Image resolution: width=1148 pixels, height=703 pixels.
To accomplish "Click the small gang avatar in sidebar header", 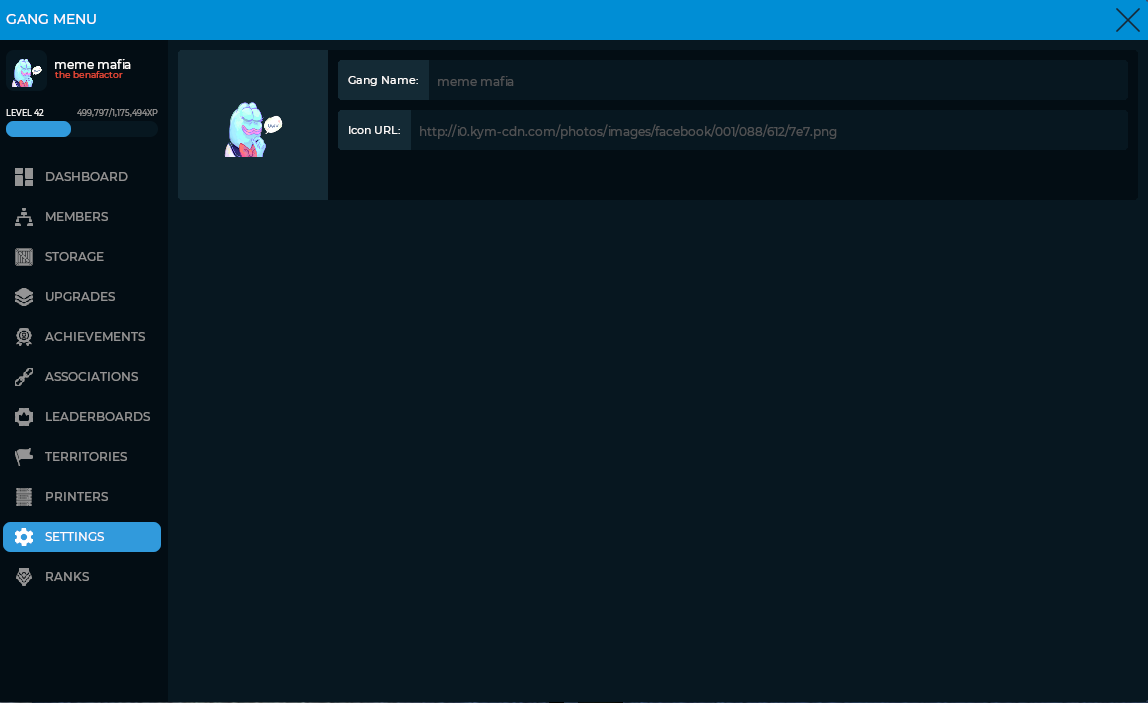I will click(26, 70).
